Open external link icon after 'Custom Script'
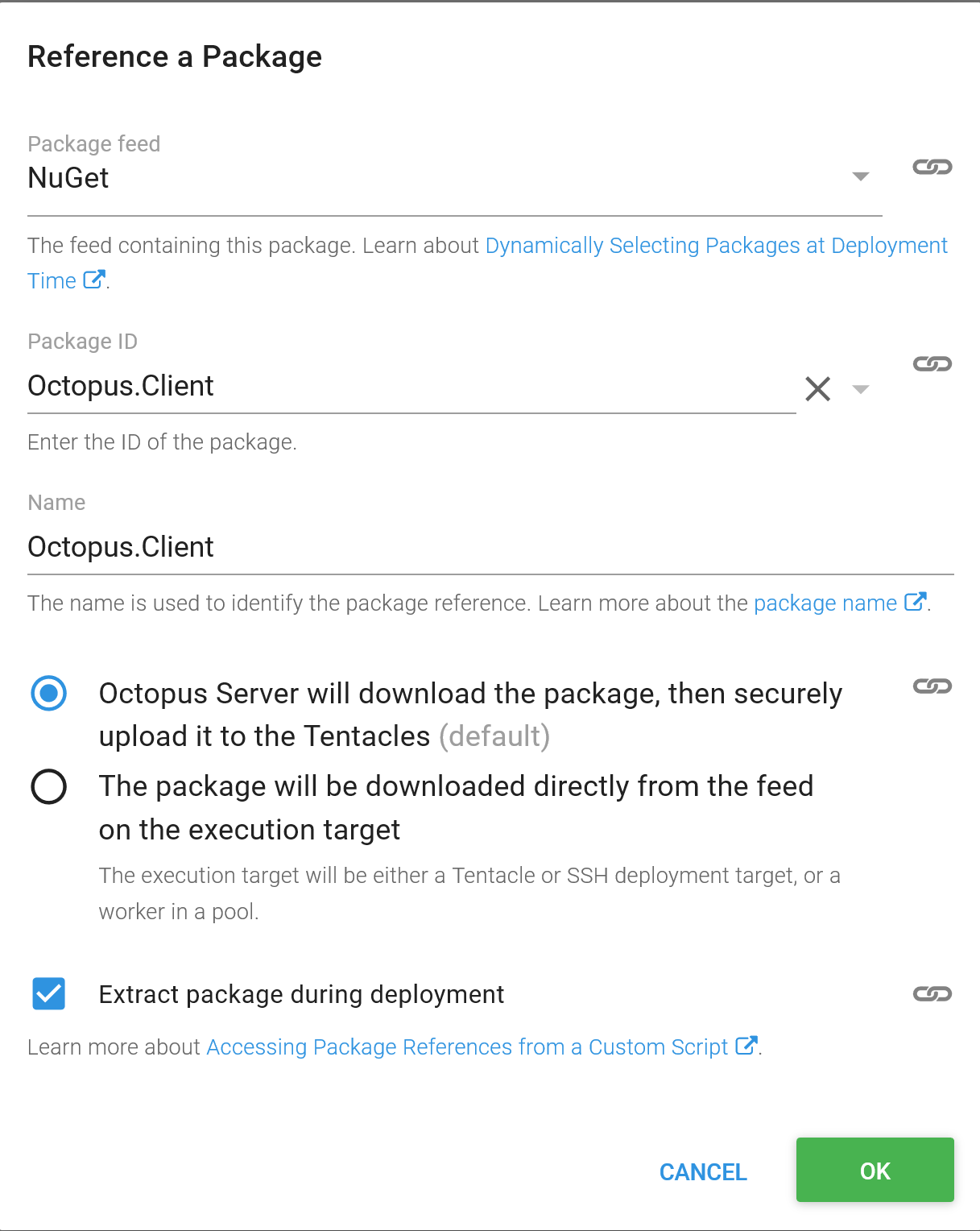This screenshot has height=1231, width=980. pos(746,1047)
